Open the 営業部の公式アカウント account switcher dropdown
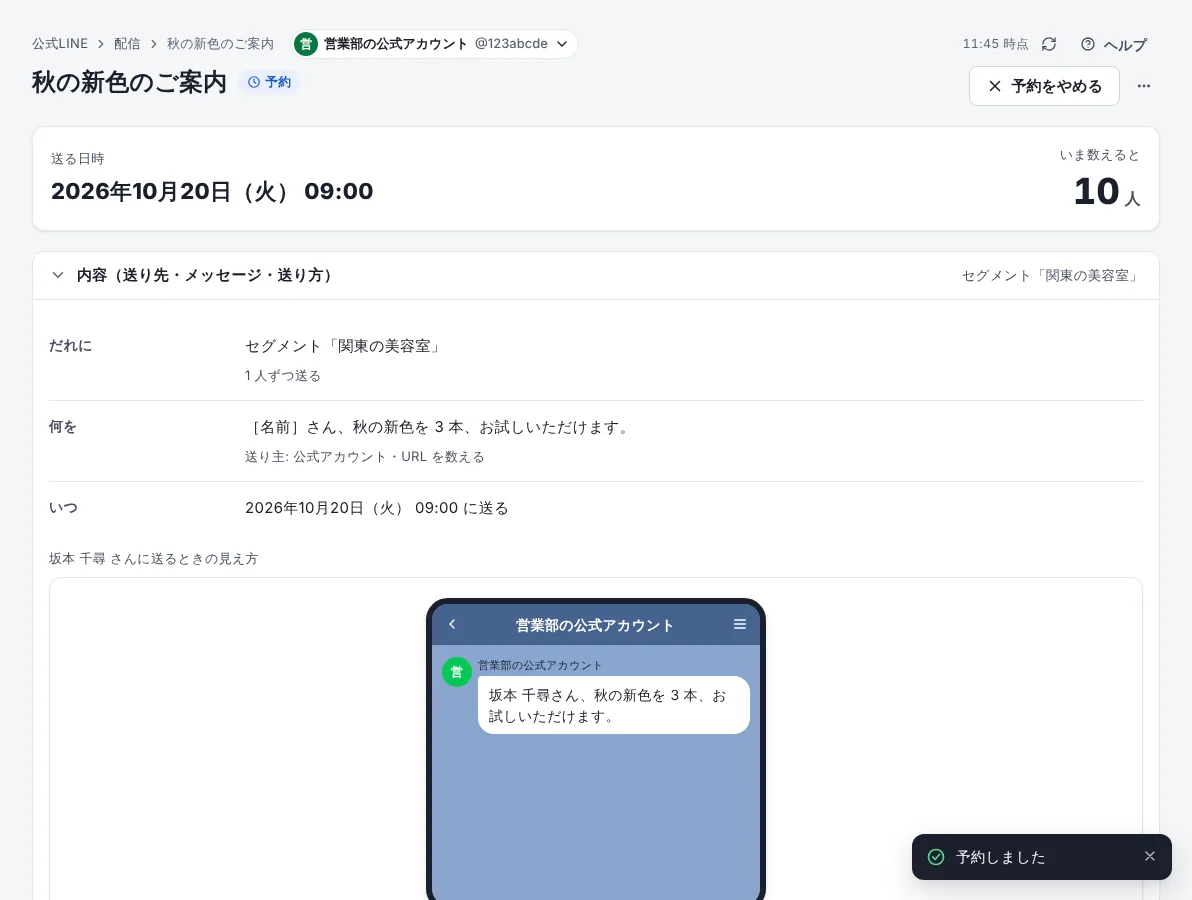Screen dimensions: 1192x900 pyautogui.click(x=436, y=44)
